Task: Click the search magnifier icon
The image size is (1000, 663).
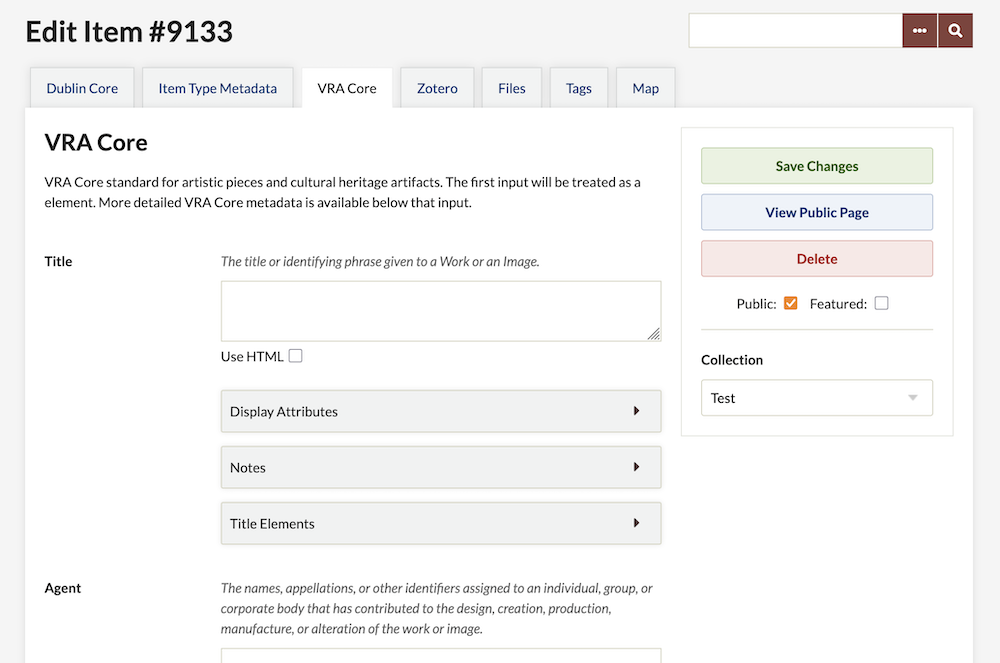Action: 954,30
